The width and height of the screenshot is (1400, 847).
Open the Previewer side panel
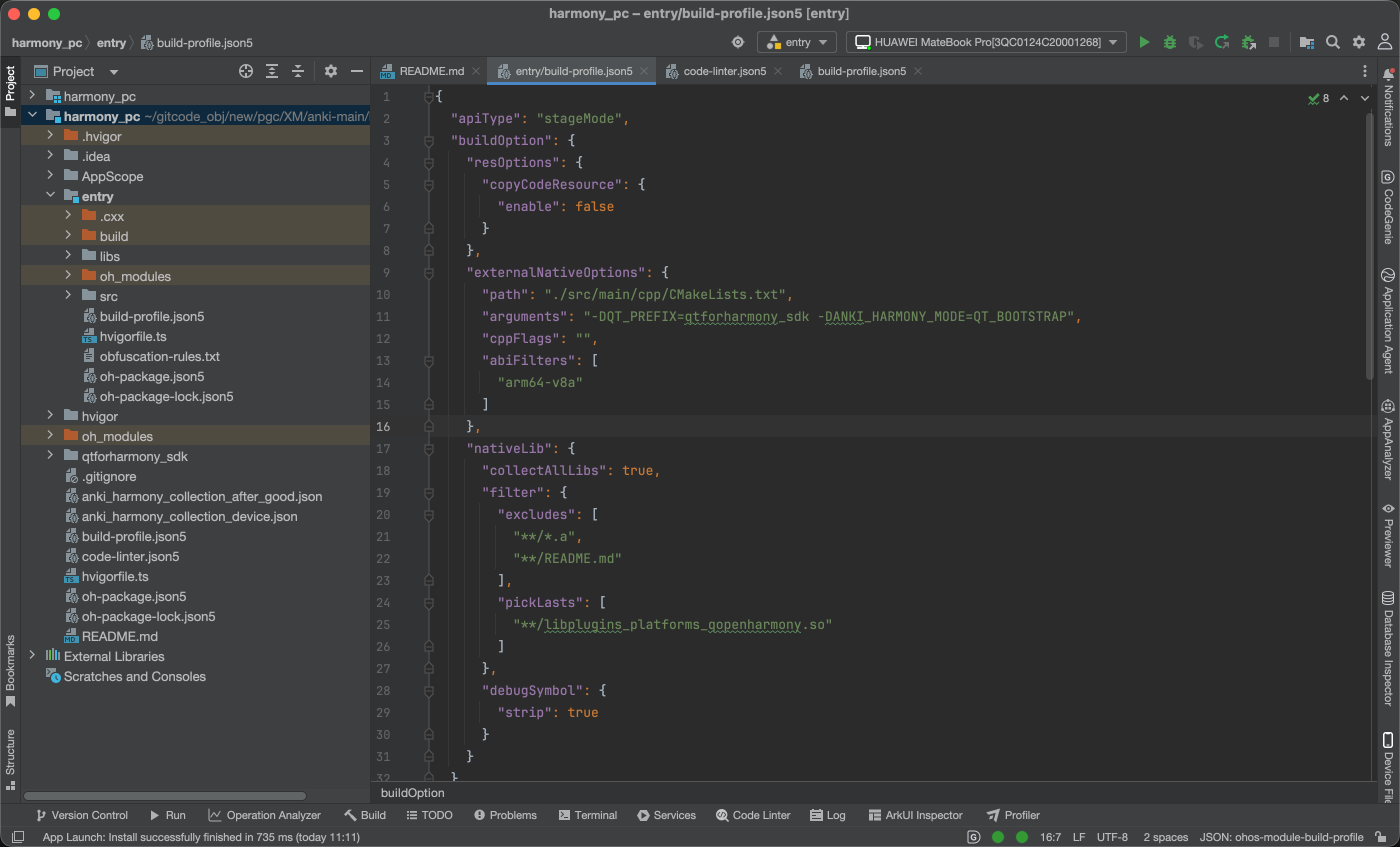pos(1388,535)
